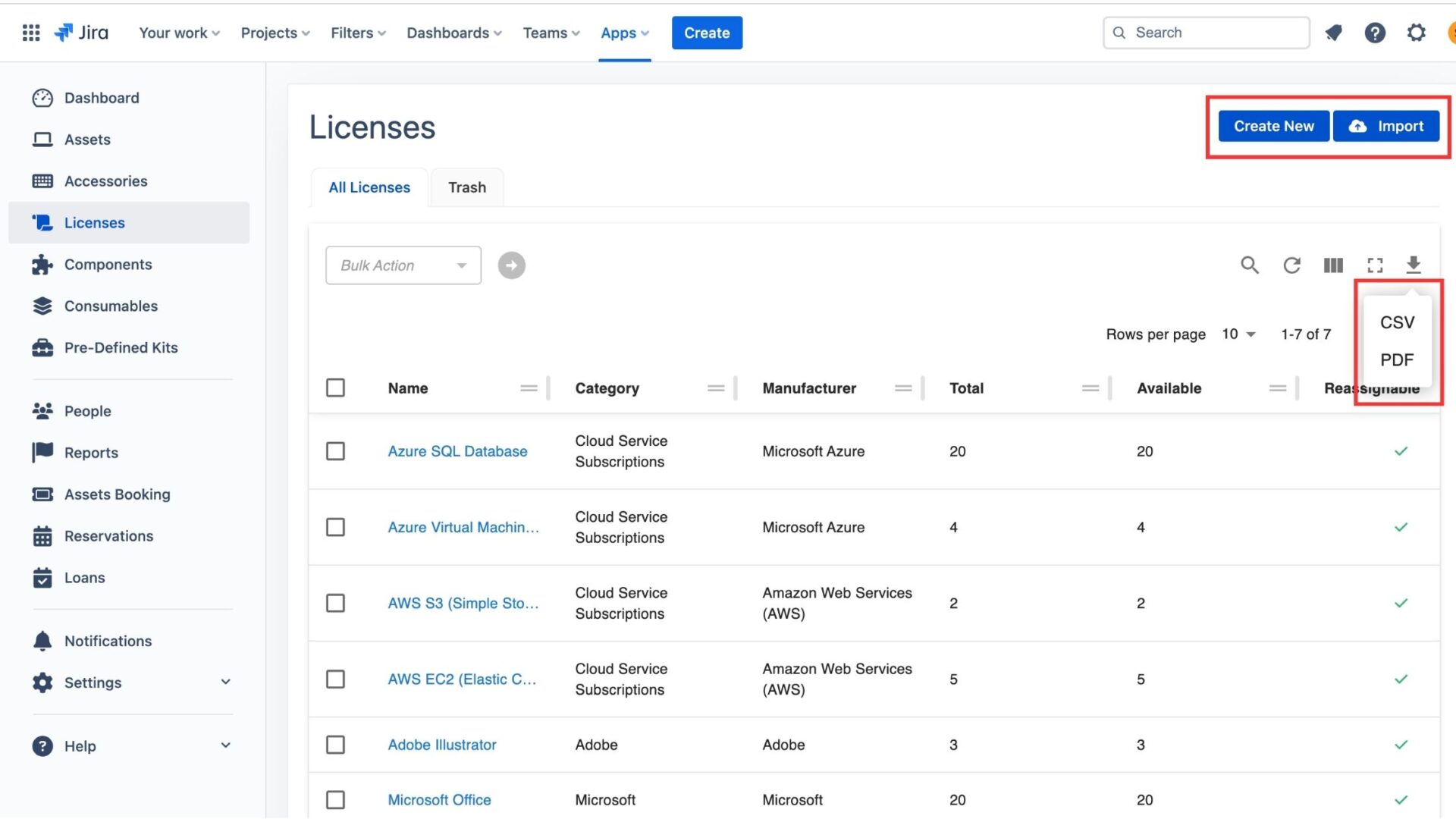Click the Consumables layers icon
The height and width of the screenshot is (819, 1456).
tap(42, 306)
